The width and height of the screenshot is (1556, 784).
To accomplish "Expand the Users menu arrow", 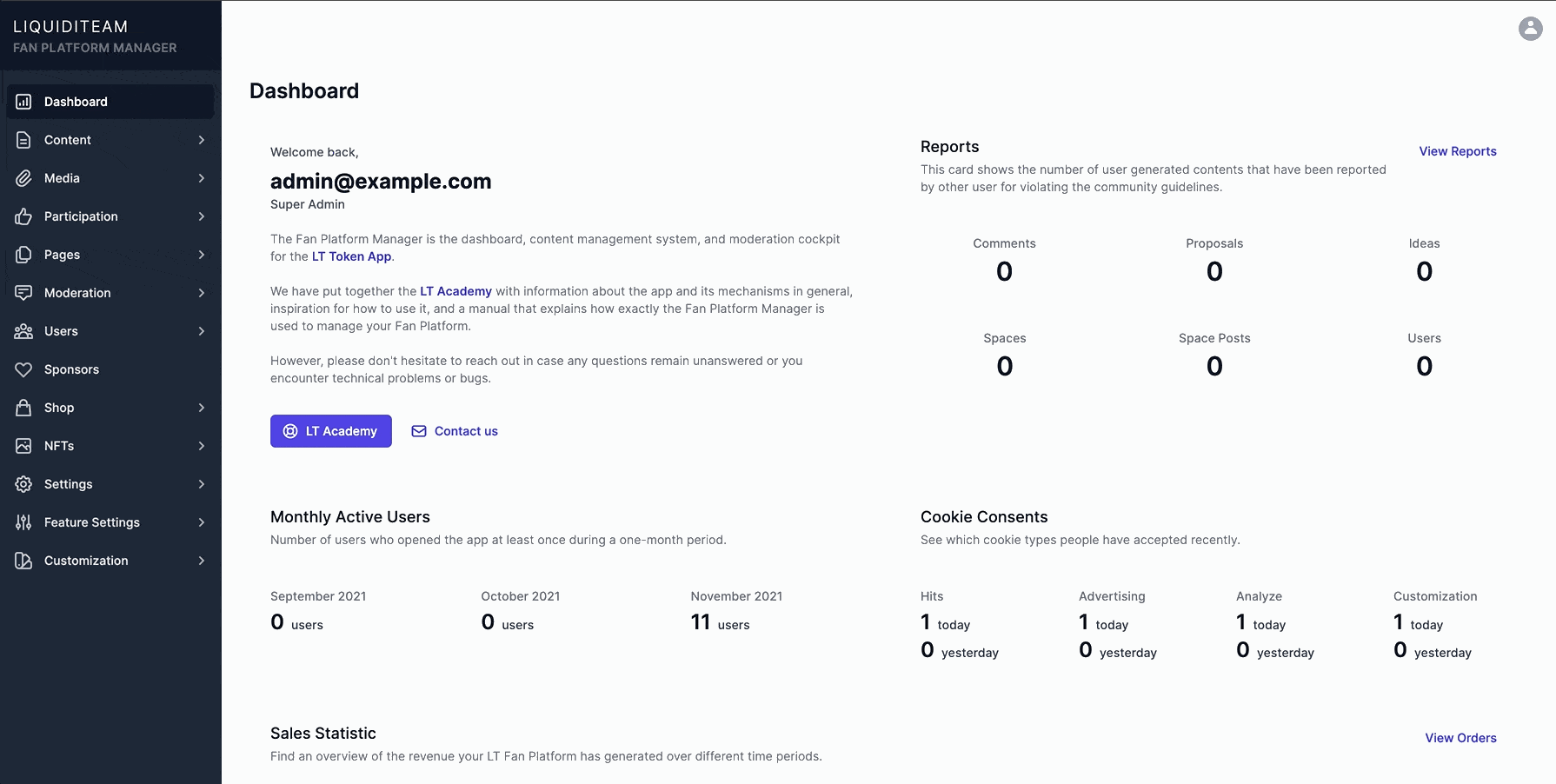I will click(x=202, y=331).
